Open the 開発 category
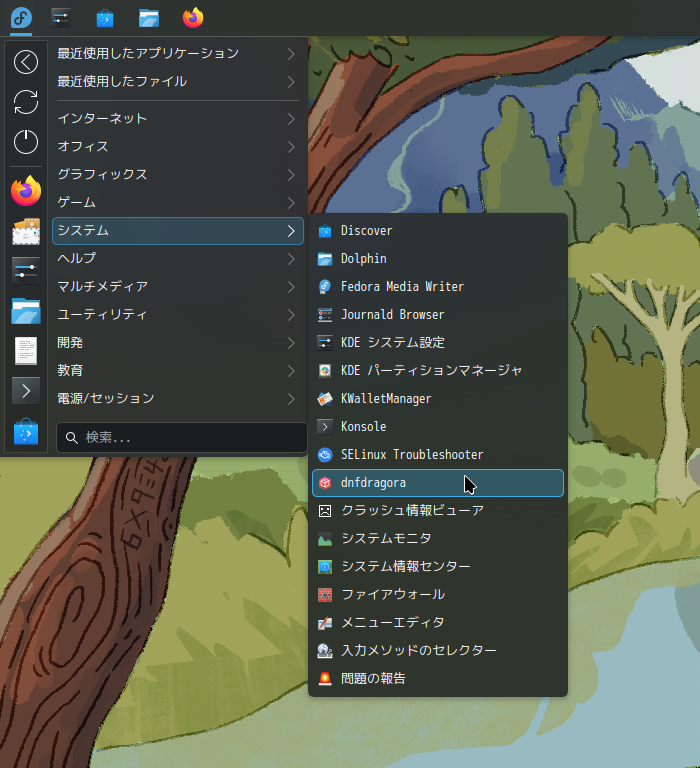Viewport: 700px width, 768px height. [x=178, y=342]
